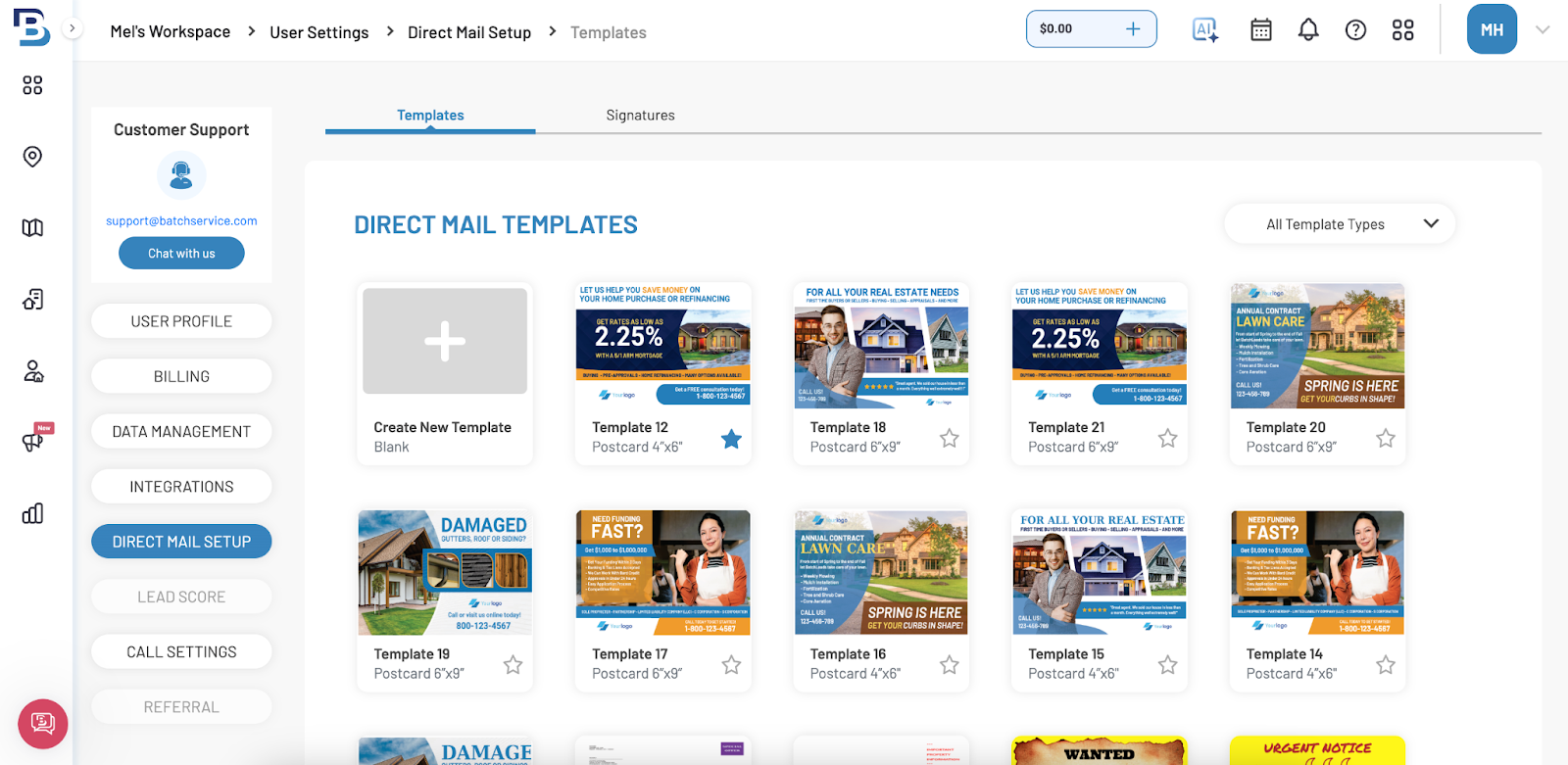Switch to the Signatures tab
The image size is (1568, 765).
click(641, 116)
